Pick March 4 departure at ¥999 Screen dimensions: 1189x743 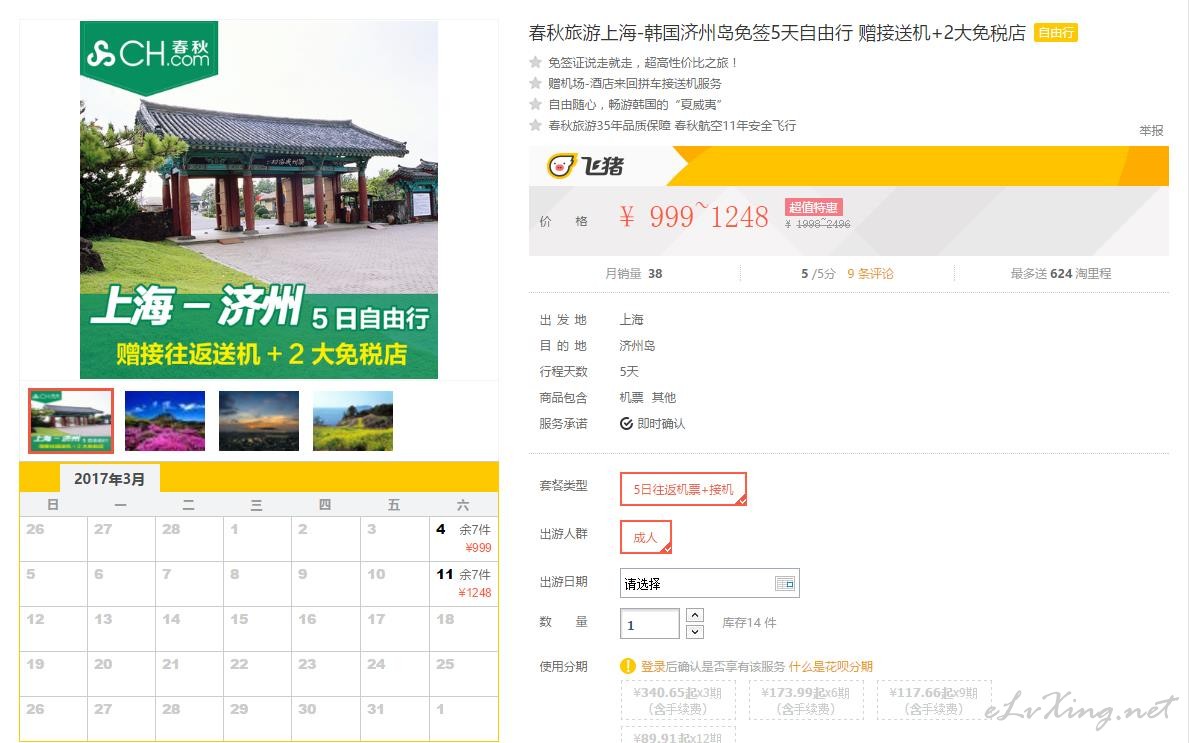click(463, 538)
